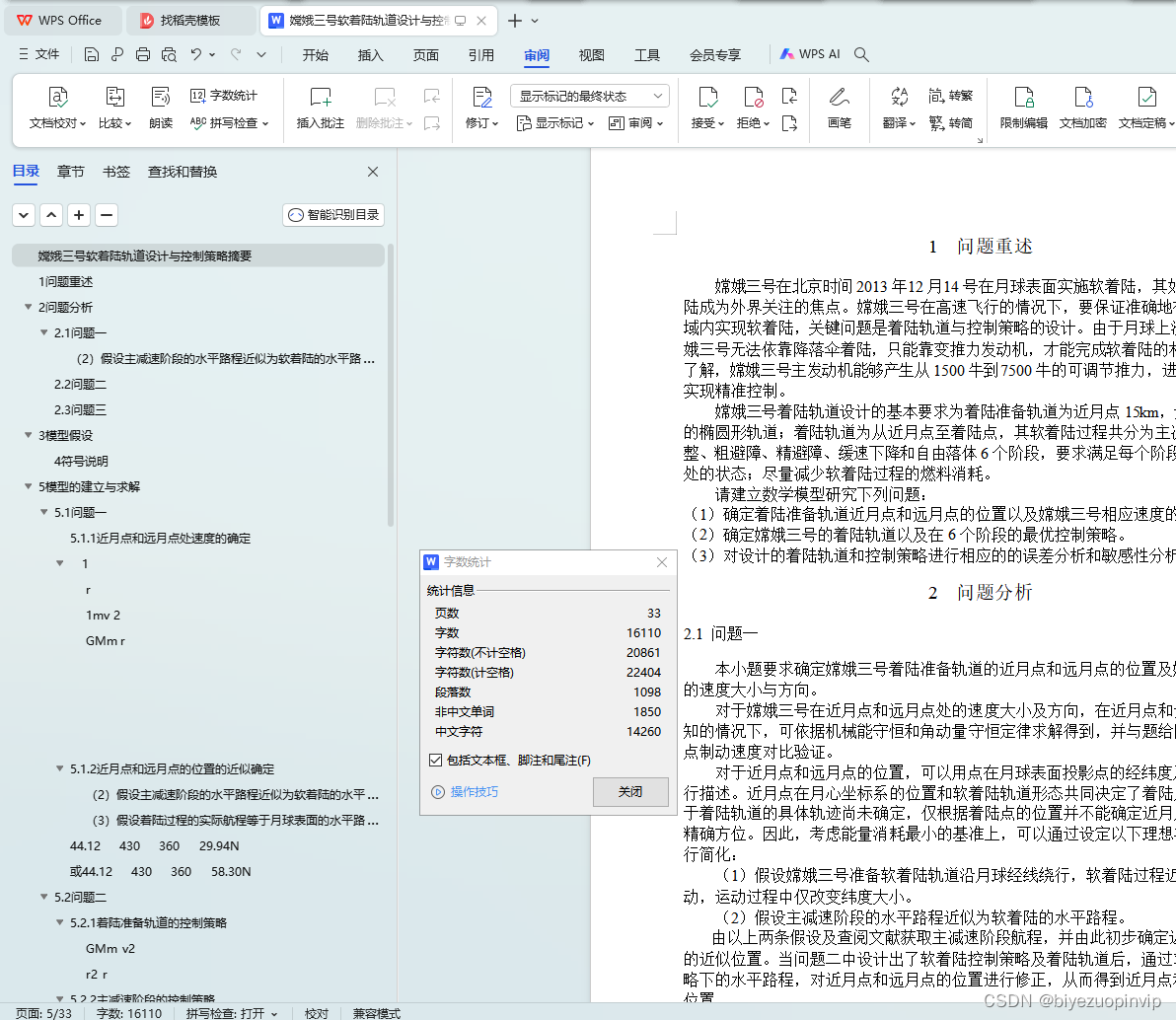Image resolution: width=1176 pixels, height=1020 pixels.
Task: Click the down chevron button in outline pane
Action: click(24, 215)
